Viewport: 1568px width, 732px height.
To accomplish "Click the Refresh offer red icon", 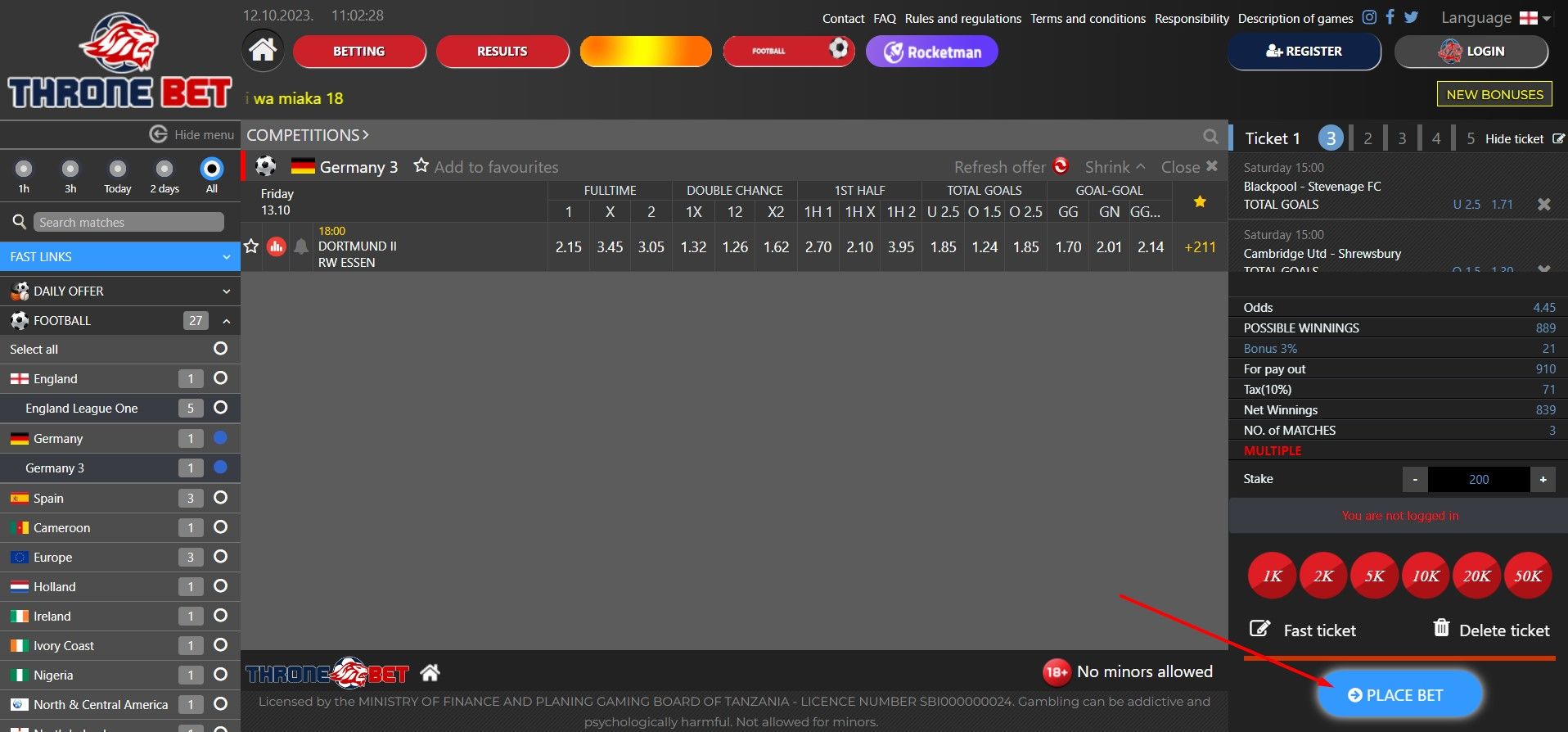I will tap(1061, 166).
